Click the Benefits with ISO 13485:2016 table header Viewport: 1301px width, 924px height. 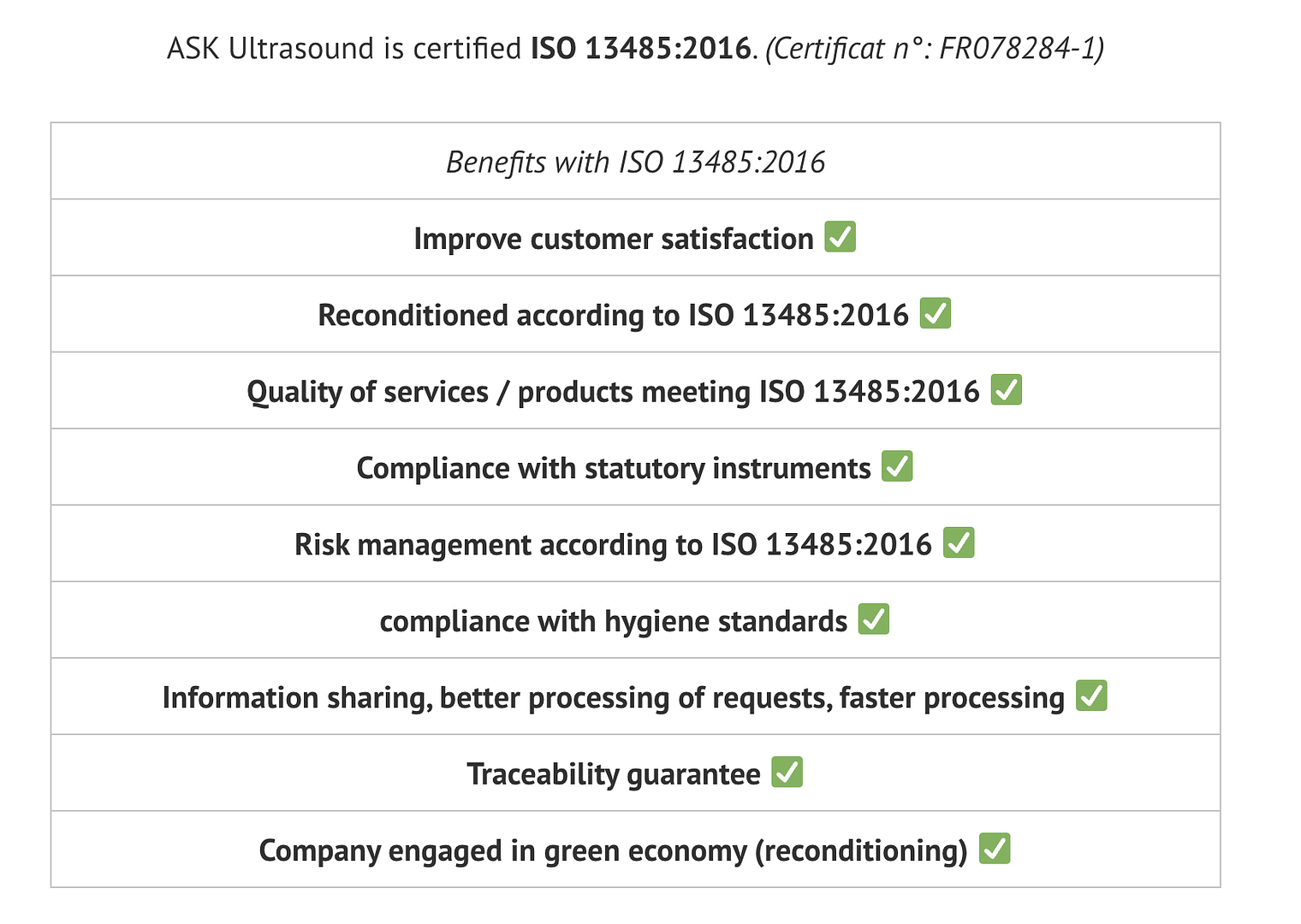tap(635, 162)
